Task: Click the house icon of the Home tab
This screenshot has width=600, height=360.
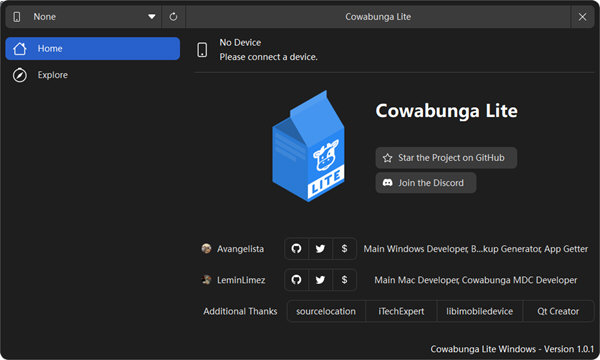Action: [x=20, y=49]
